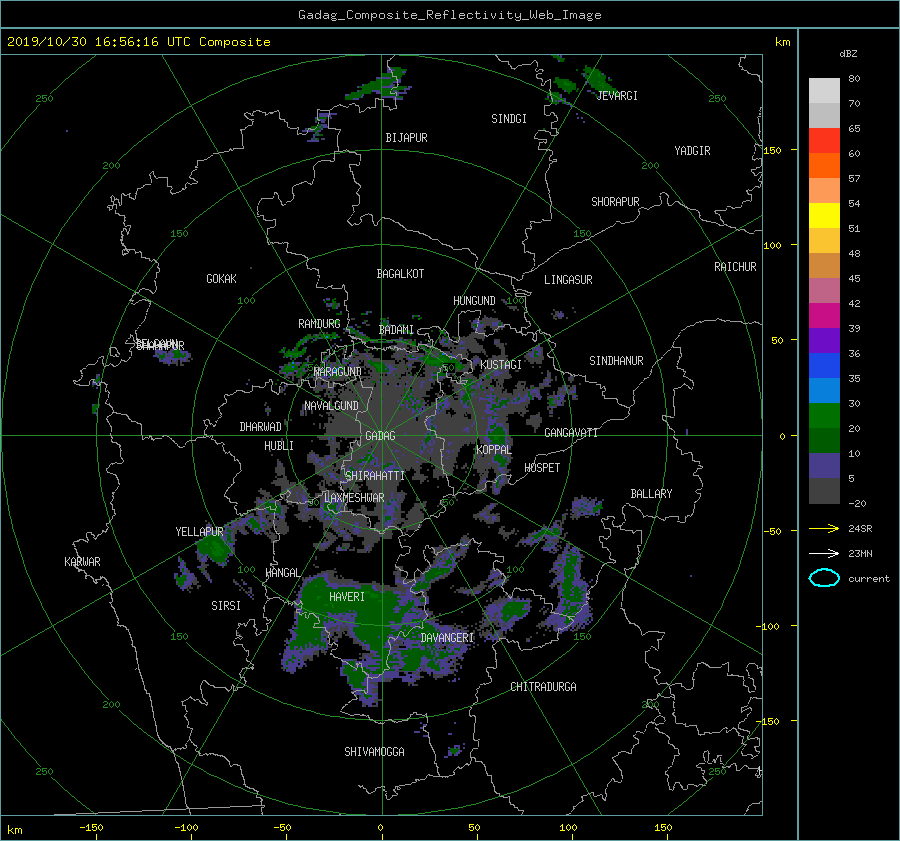This screenshot has width=900, height=841.
Task: Click the yellow 51 dBZ color swatch
Action: (x=824, y=215)
